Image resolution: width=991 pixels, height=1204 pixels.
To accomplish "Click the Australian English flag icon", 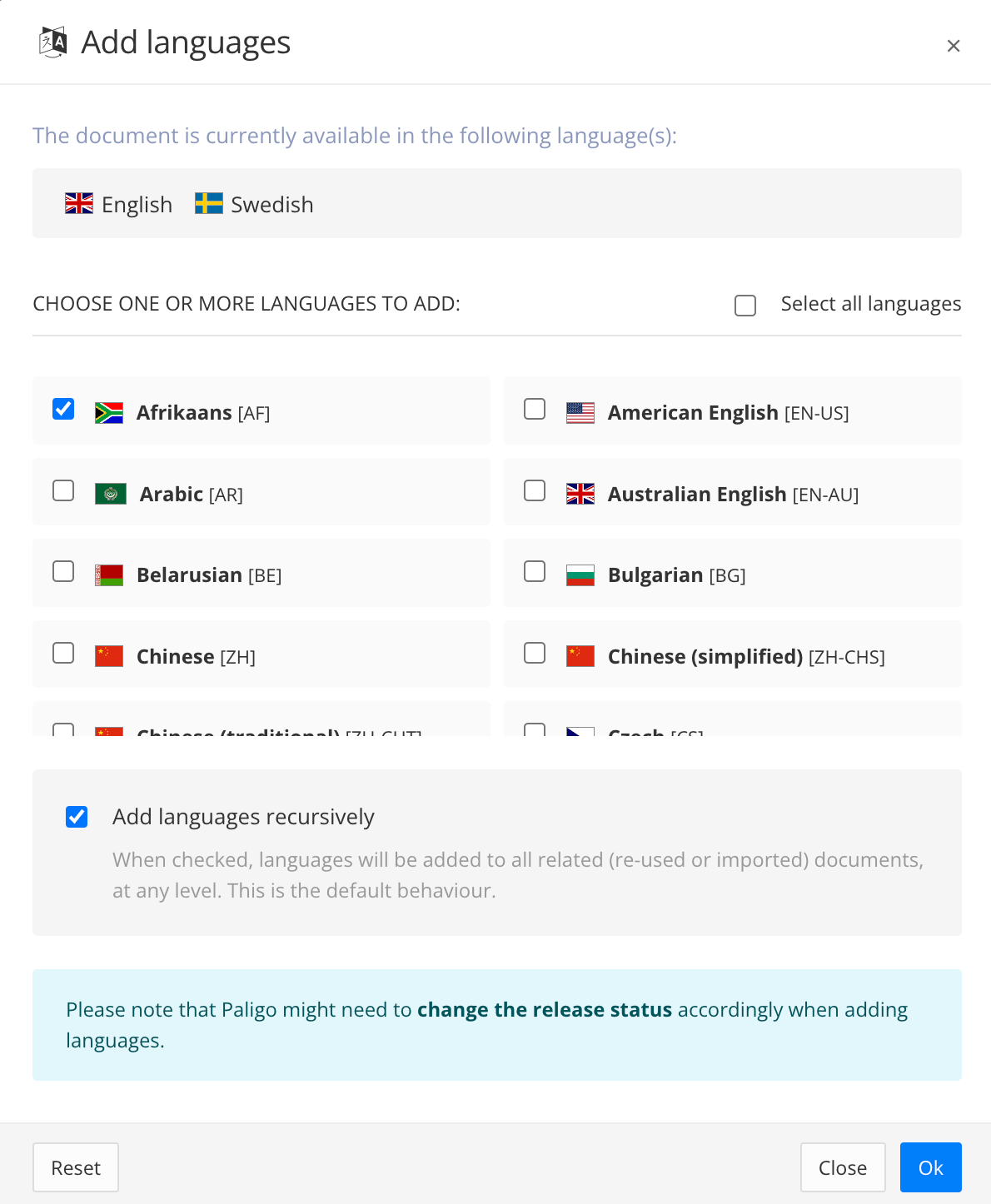I will [x=580, y=492].
